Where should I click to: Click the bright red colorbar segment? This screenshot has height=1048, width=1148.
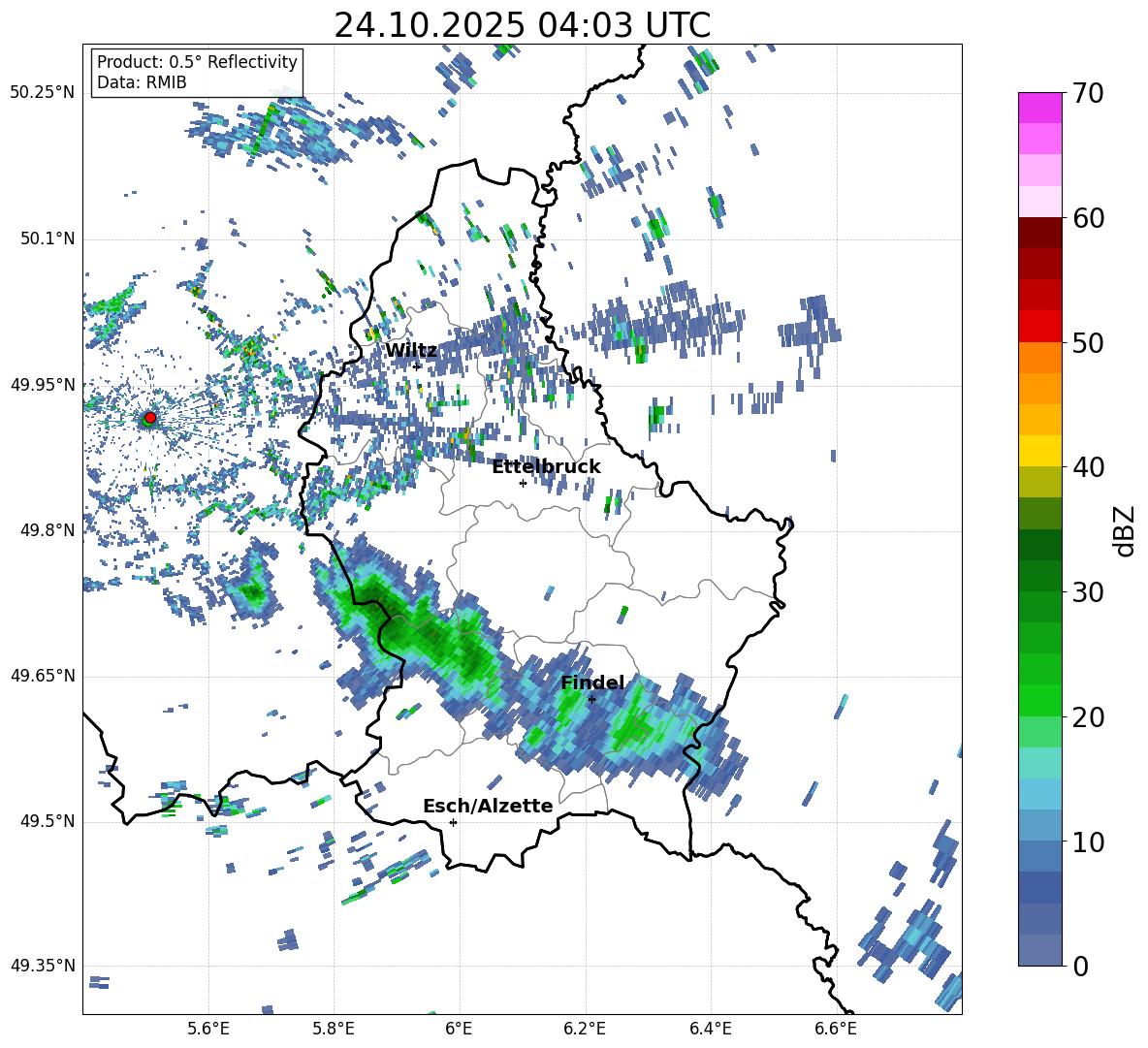pos(1039,327)
